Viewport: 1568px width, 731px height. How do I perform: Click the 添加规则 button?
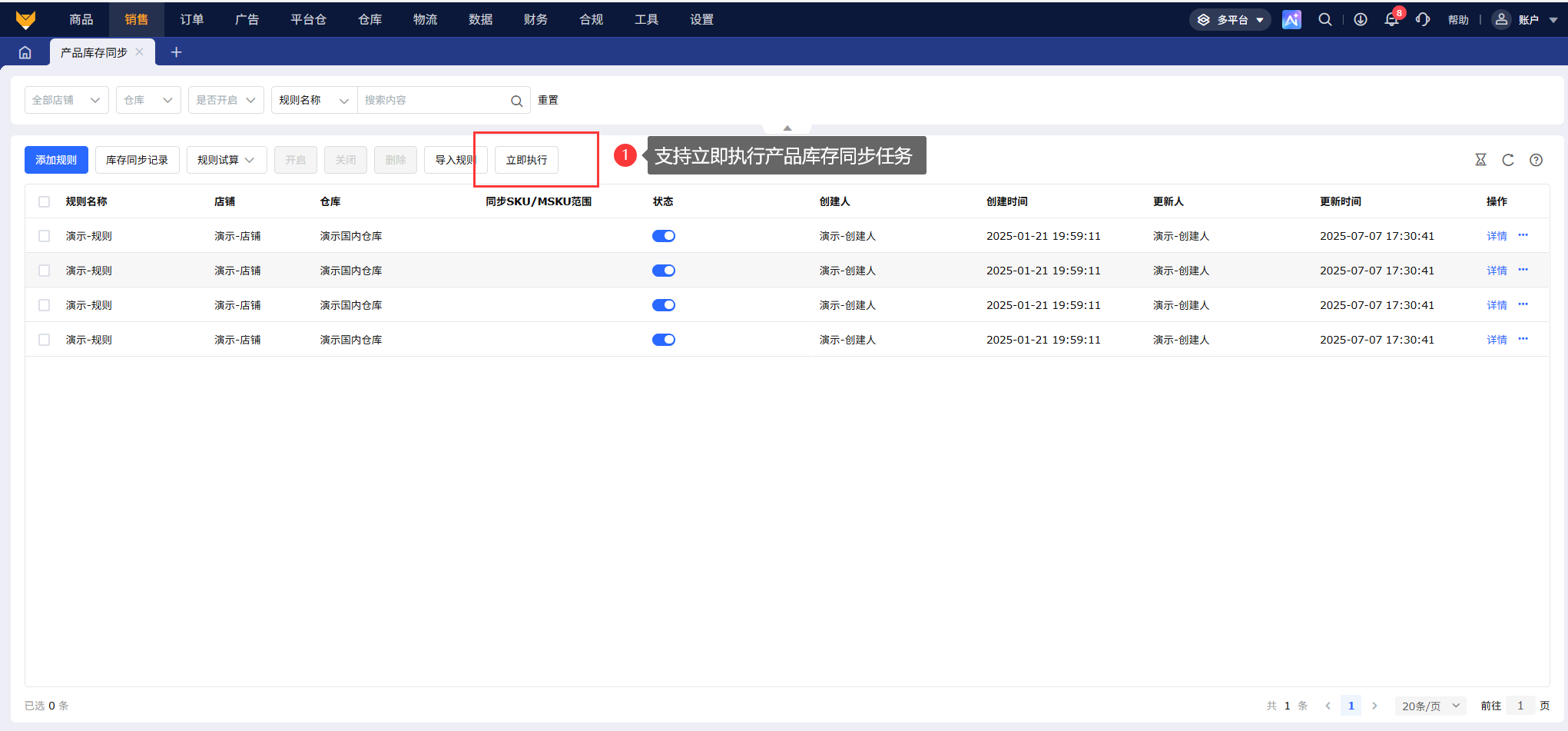pyautogui.click(x=56, y=160)
